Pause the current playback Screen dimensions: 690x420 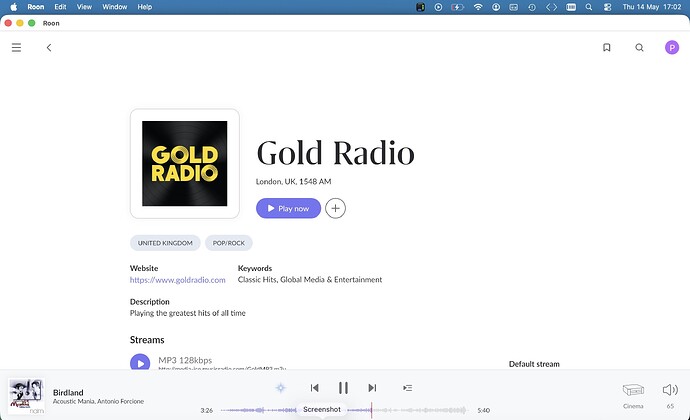(x=343, y=388)
